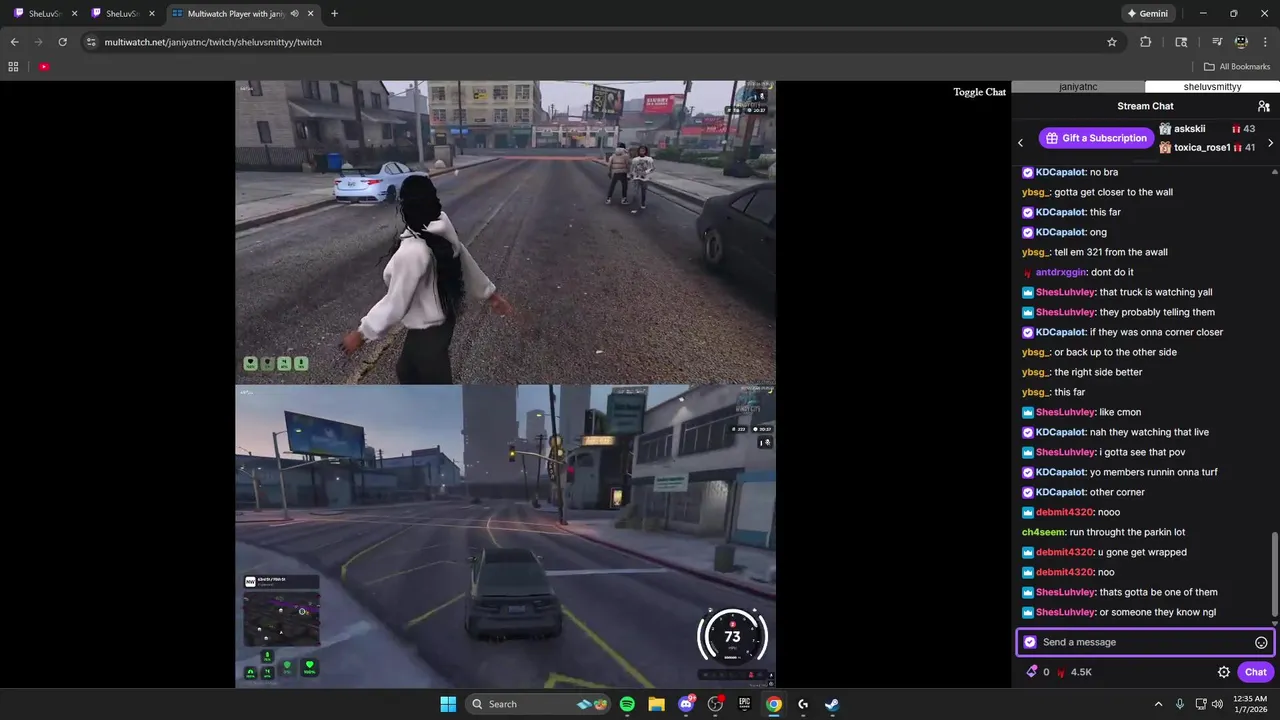Click the top janiyatnc stream video
This screenshot has height=720, width=1280.
(x=506, y=232)
